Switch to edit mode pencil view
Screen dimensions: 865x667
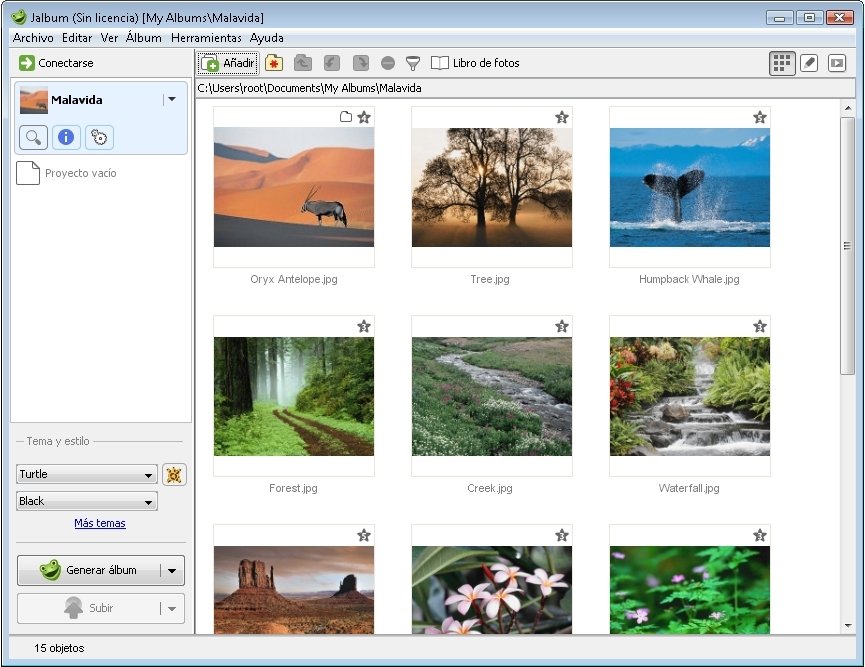(809, 63)
